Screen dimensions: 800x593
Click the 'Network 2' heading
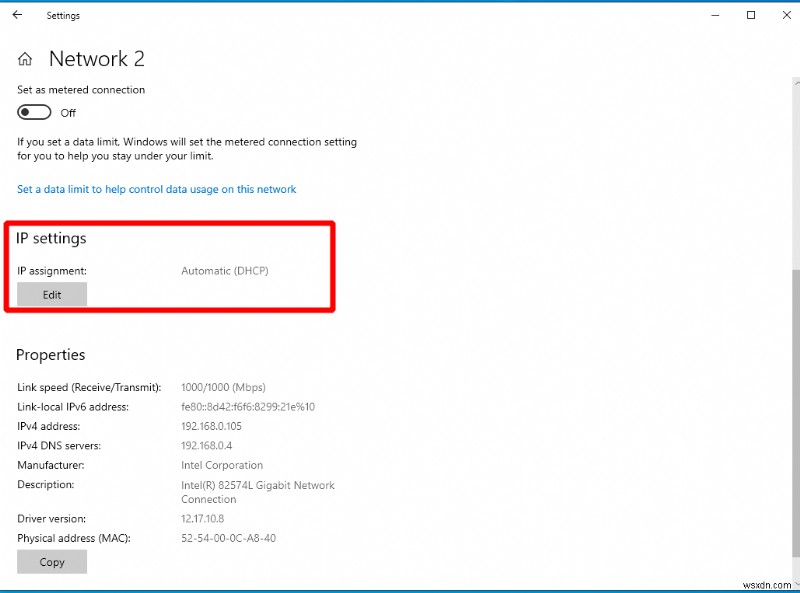[96, 58]
